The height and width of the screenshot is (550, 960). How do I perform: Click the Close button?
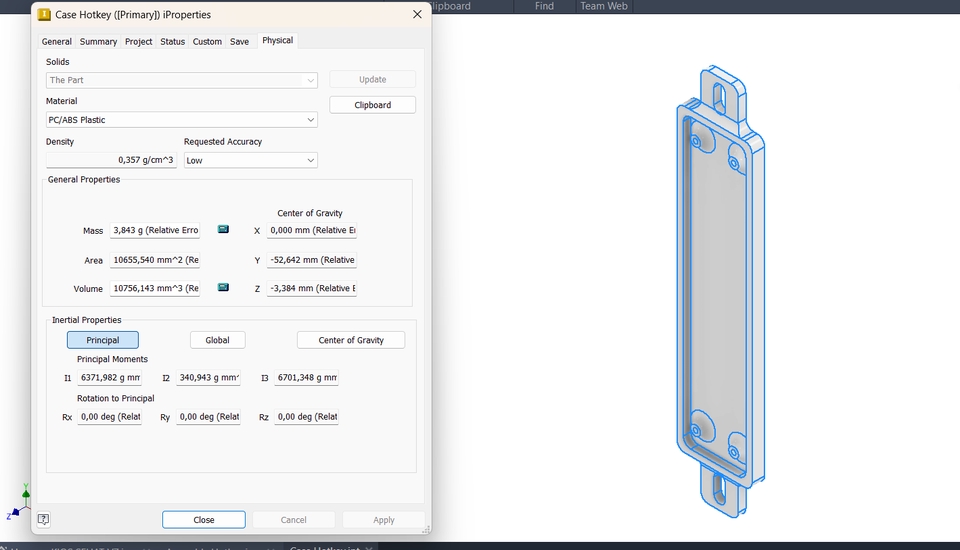tap(204, 519)
